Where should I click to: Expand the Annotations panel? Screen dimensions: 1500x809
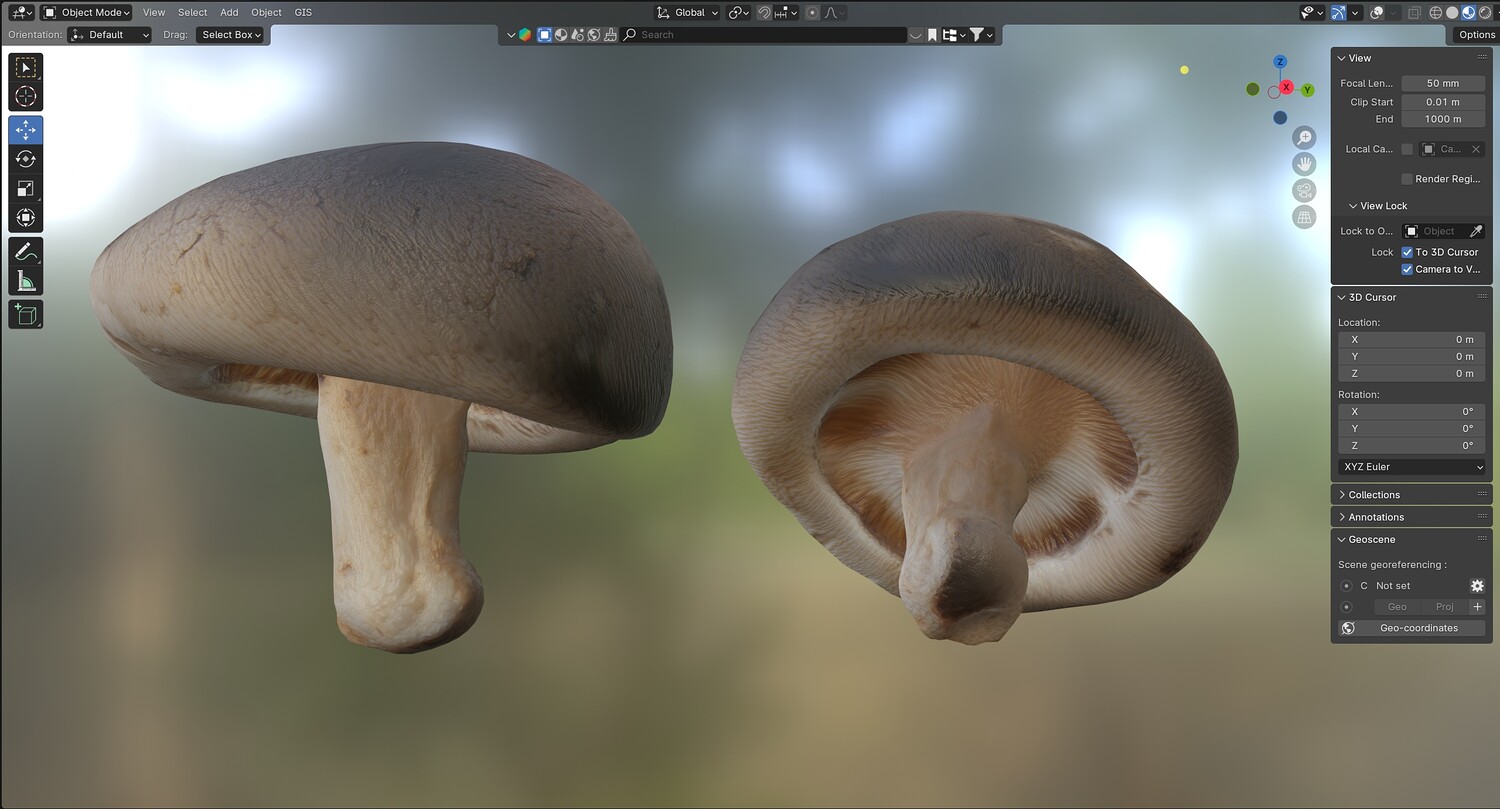pyautogui.click(x=1411, y=517)
